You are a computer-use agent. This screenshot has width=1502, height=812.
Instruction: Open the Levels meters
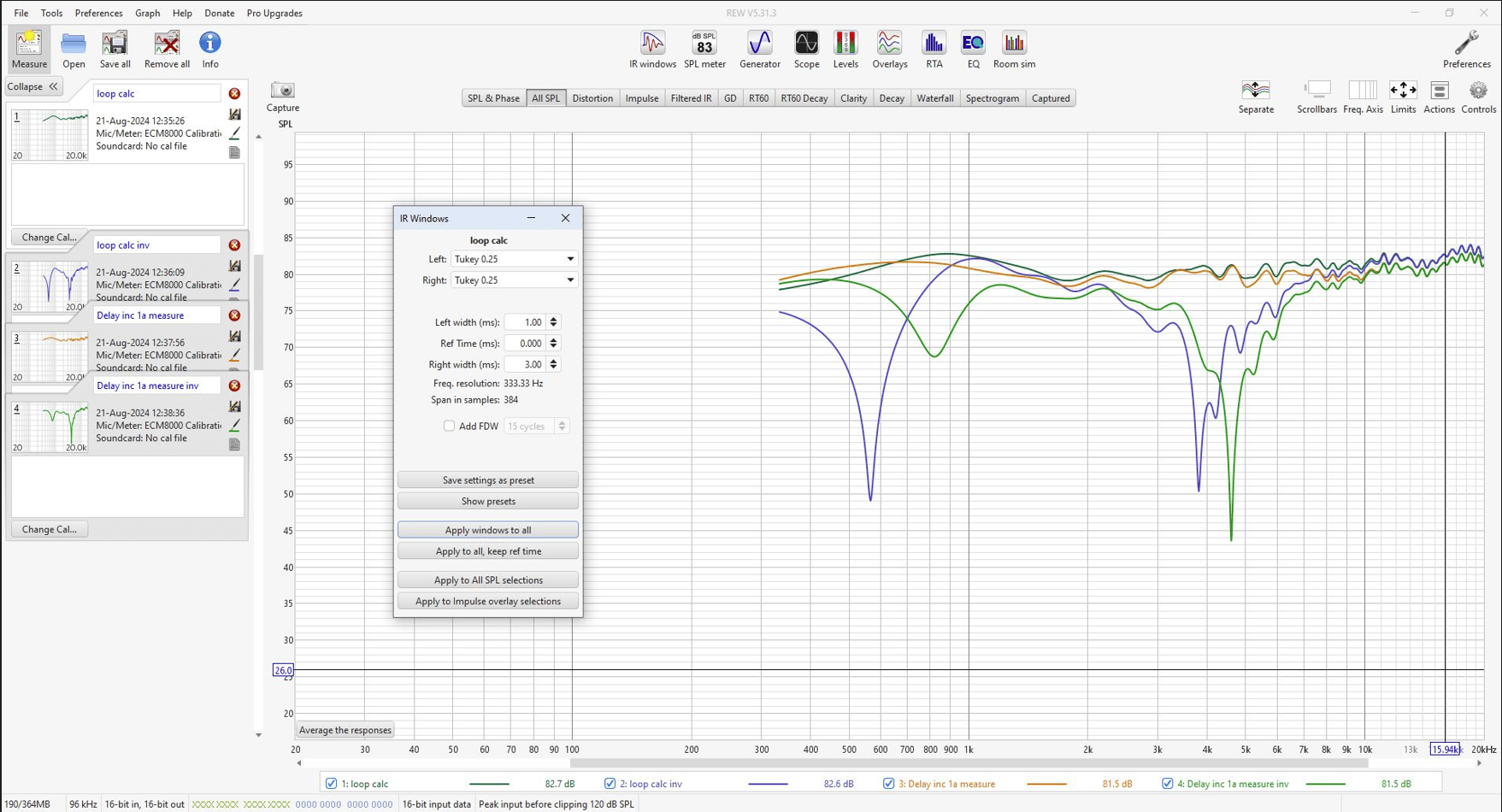coord(845,49)
